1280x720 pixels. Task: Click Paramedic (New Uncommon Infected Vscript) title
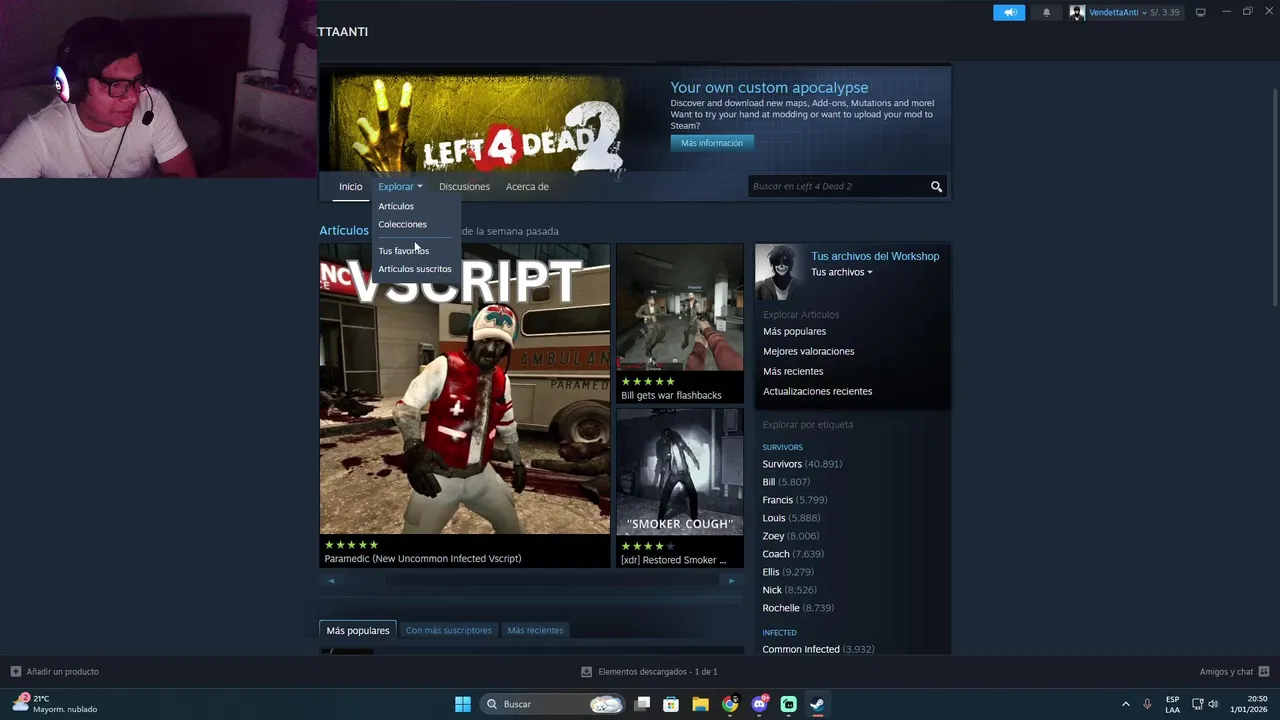pos(423,559)
